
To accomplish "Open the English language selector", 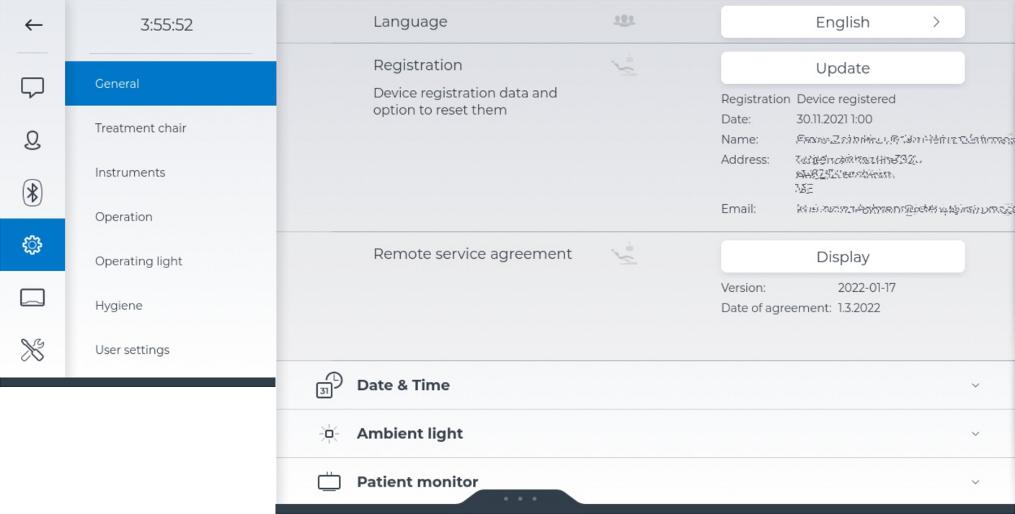I will pos(842,22).
